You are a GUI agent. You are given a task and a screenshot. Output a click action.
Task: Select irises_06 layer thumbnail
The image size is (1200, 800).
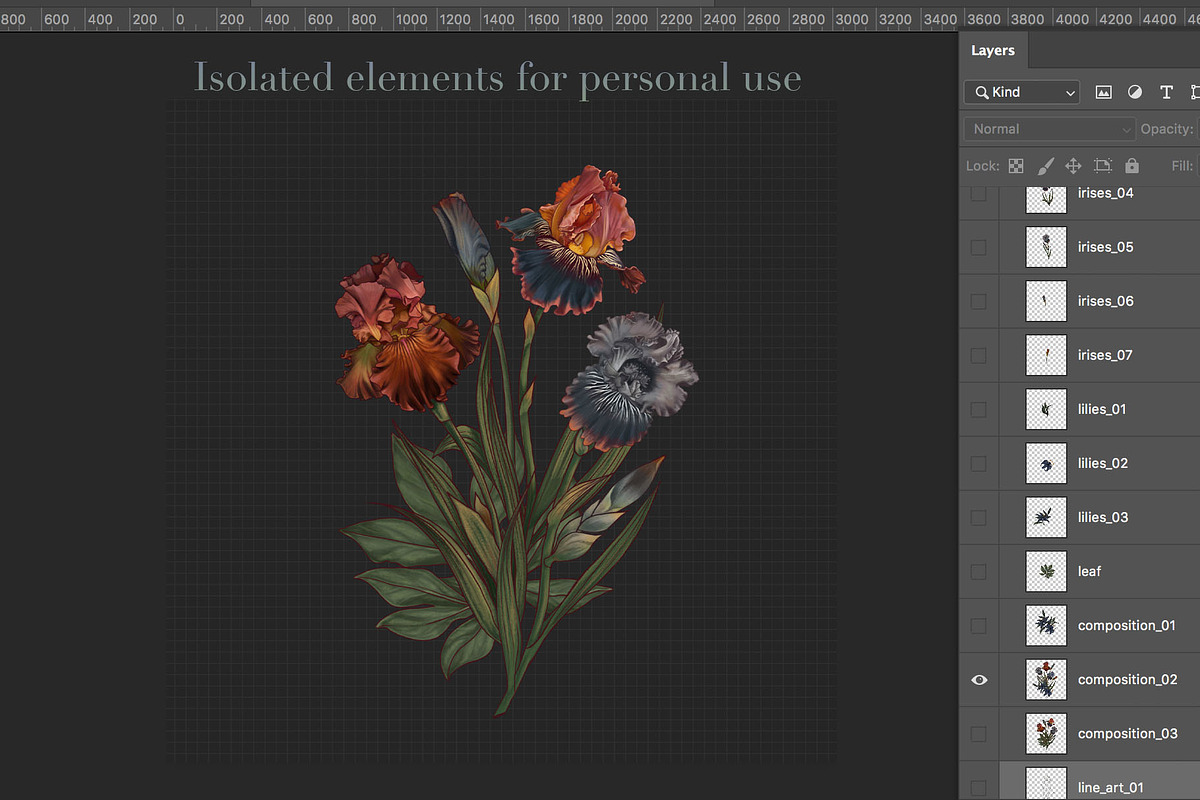[x=1046, y=301]
